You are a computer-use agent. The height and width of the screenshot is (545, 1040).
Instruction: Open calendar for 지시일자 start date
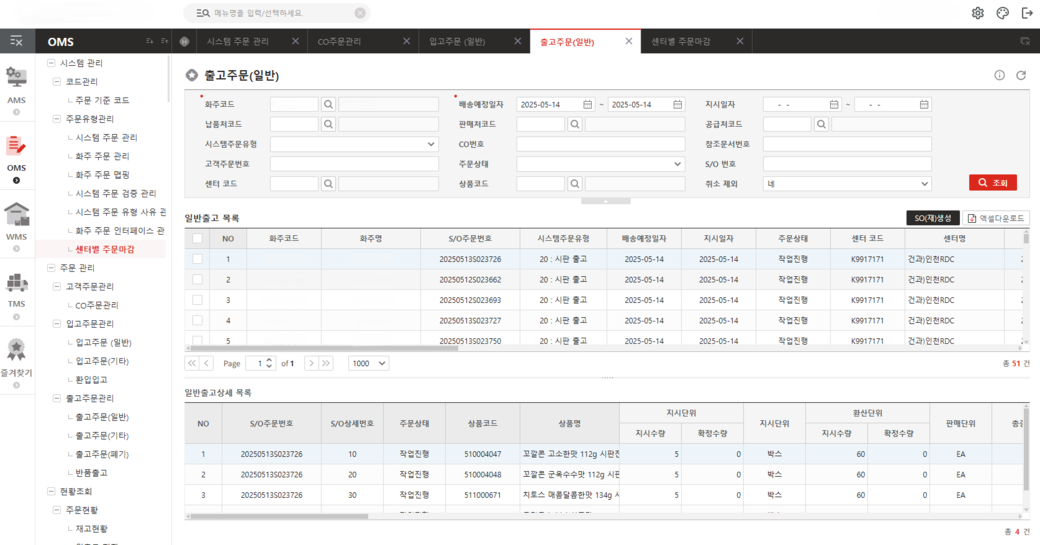pyautogui.click(x=834, y=104)
